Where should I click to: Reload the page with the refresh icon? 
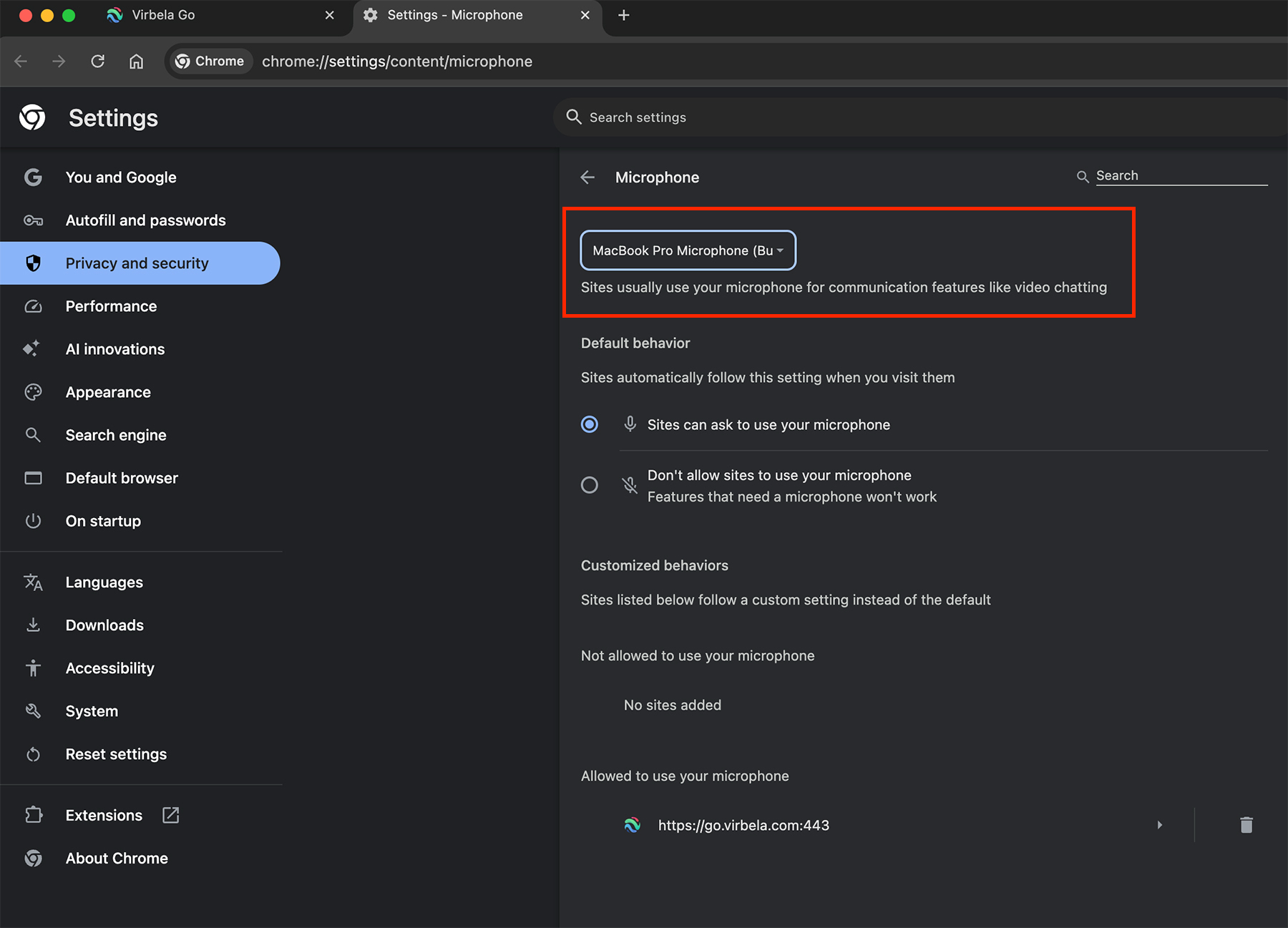(x=98, y=62)
